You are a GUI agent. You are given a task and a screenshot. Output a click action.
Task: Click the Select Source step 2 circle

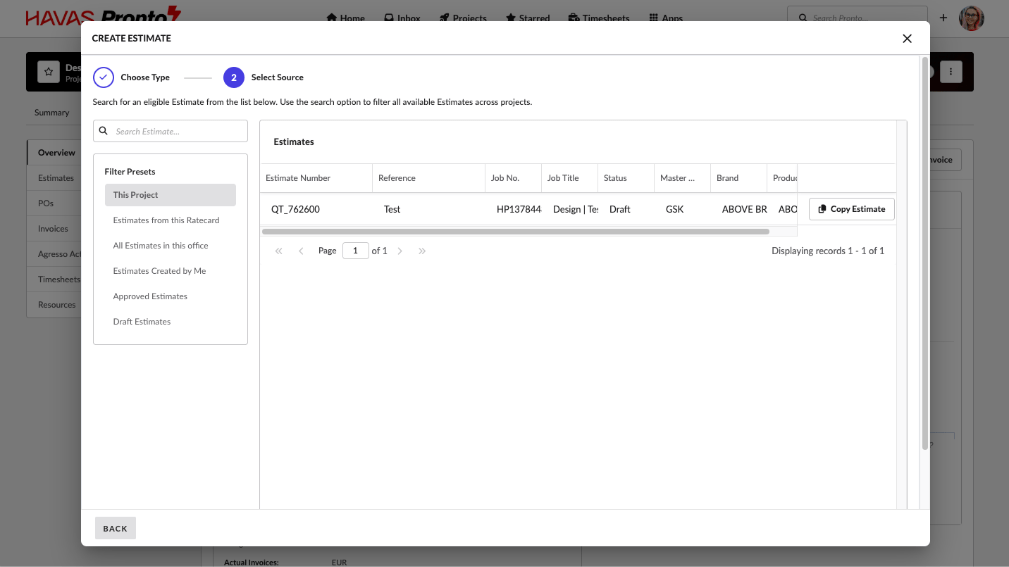[233, 77]
